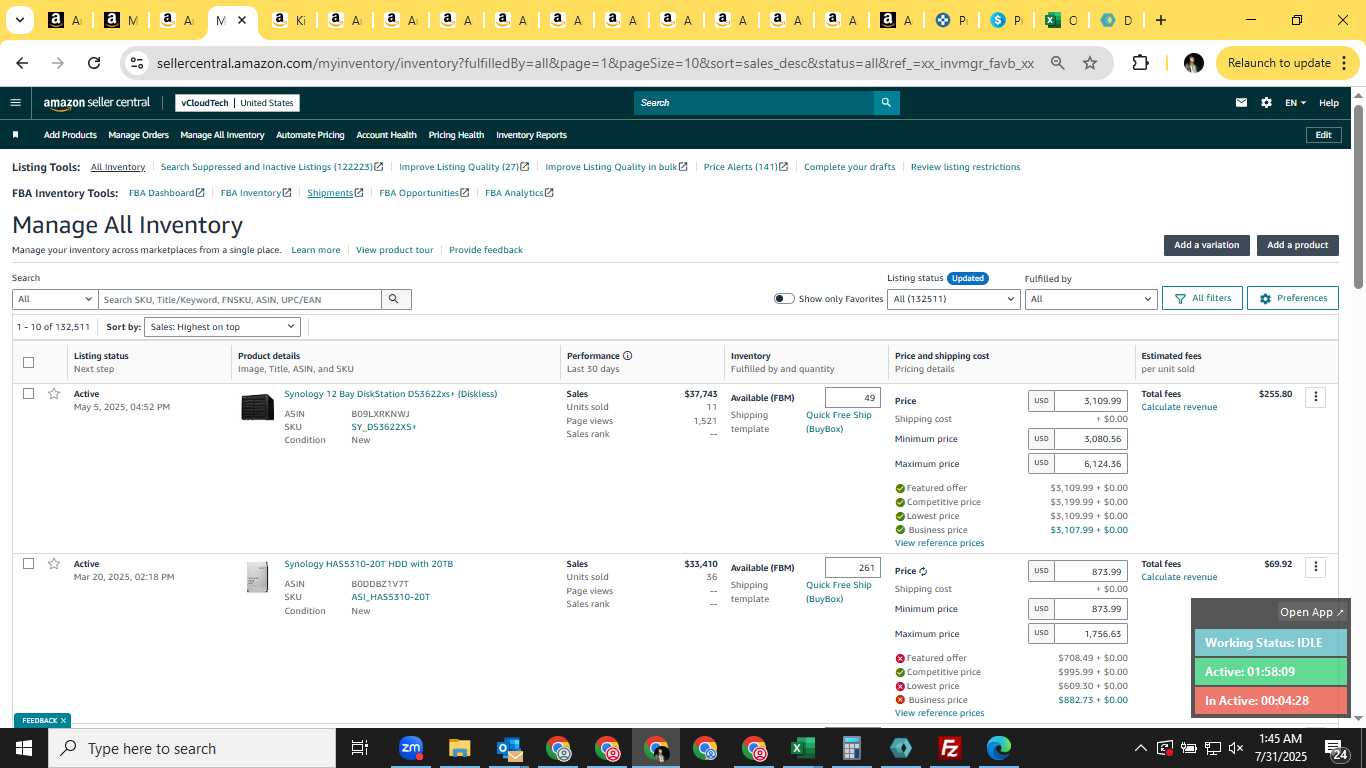Viewport: 1366px width, 768px height.
Task: Open Calculator from the taskbar
Action: [x=852, y=748]
